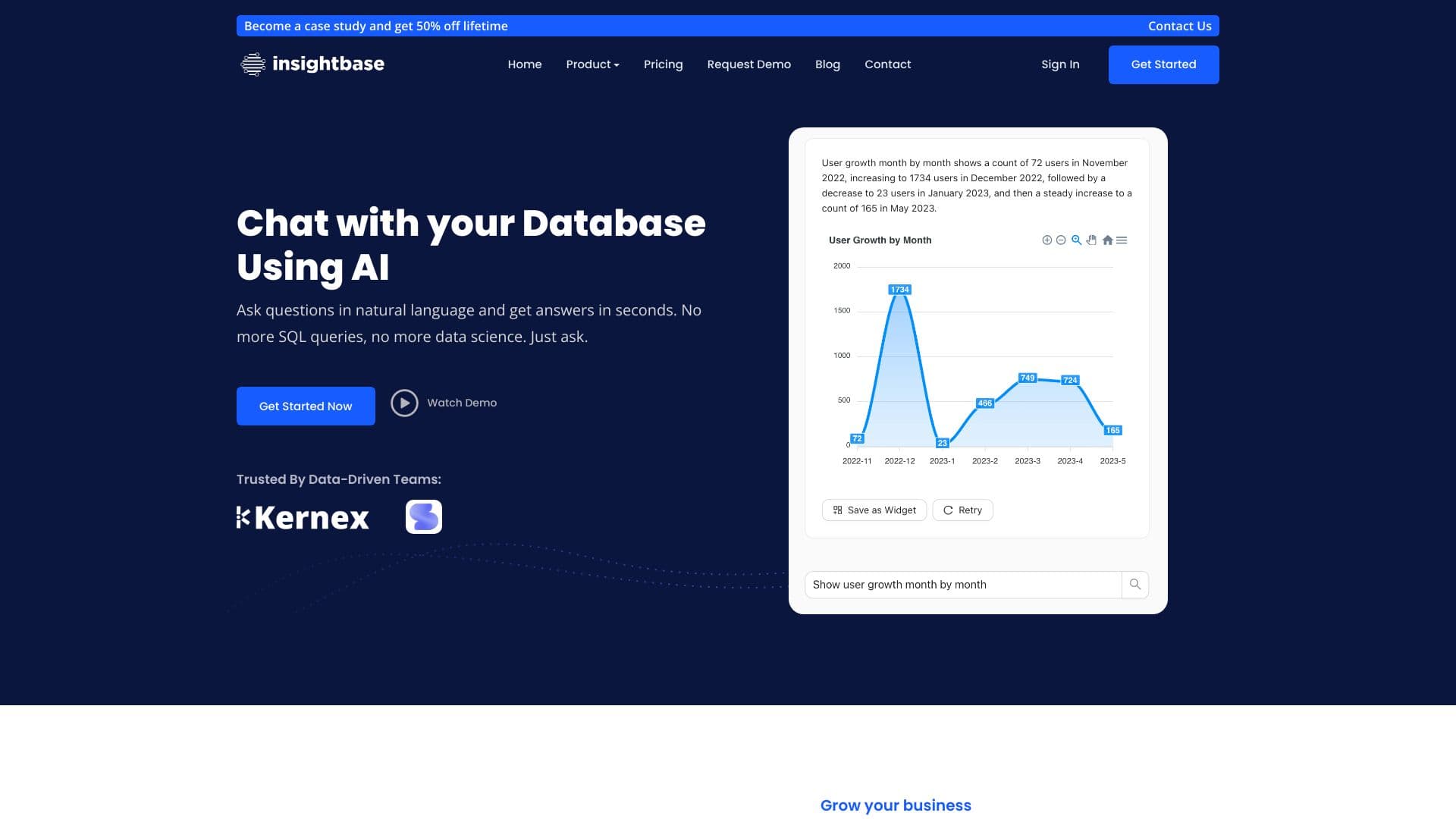Click the zoom-in icon on the chart toolbar
1456x819 pixels.
[x=1047, y=240]
